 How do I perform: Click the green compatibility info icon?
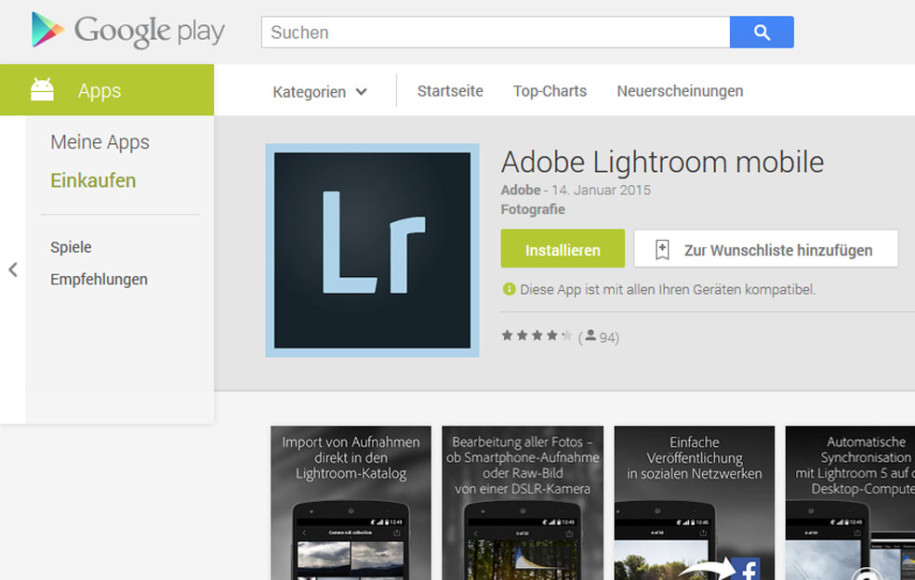click(x=509, y=289)
